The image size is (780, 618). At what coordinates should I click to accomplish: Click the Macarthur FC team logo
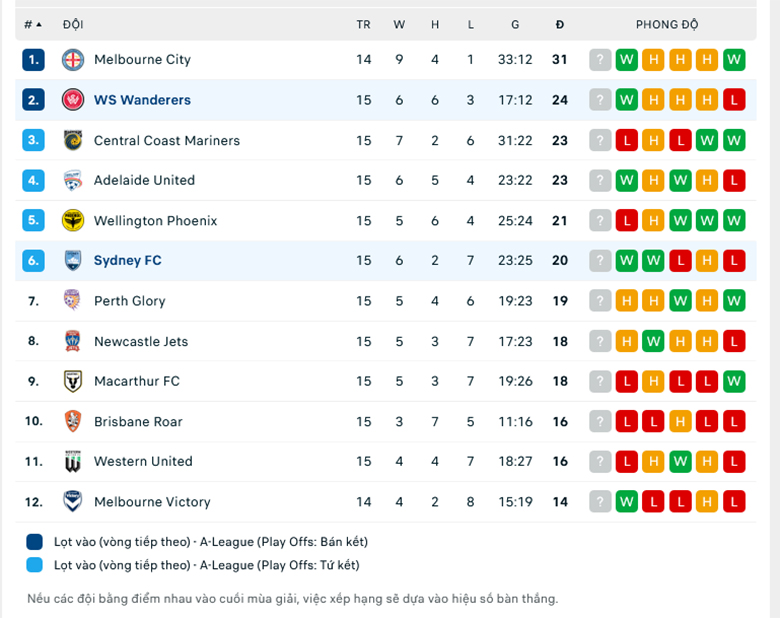click(x=72, y=381)
